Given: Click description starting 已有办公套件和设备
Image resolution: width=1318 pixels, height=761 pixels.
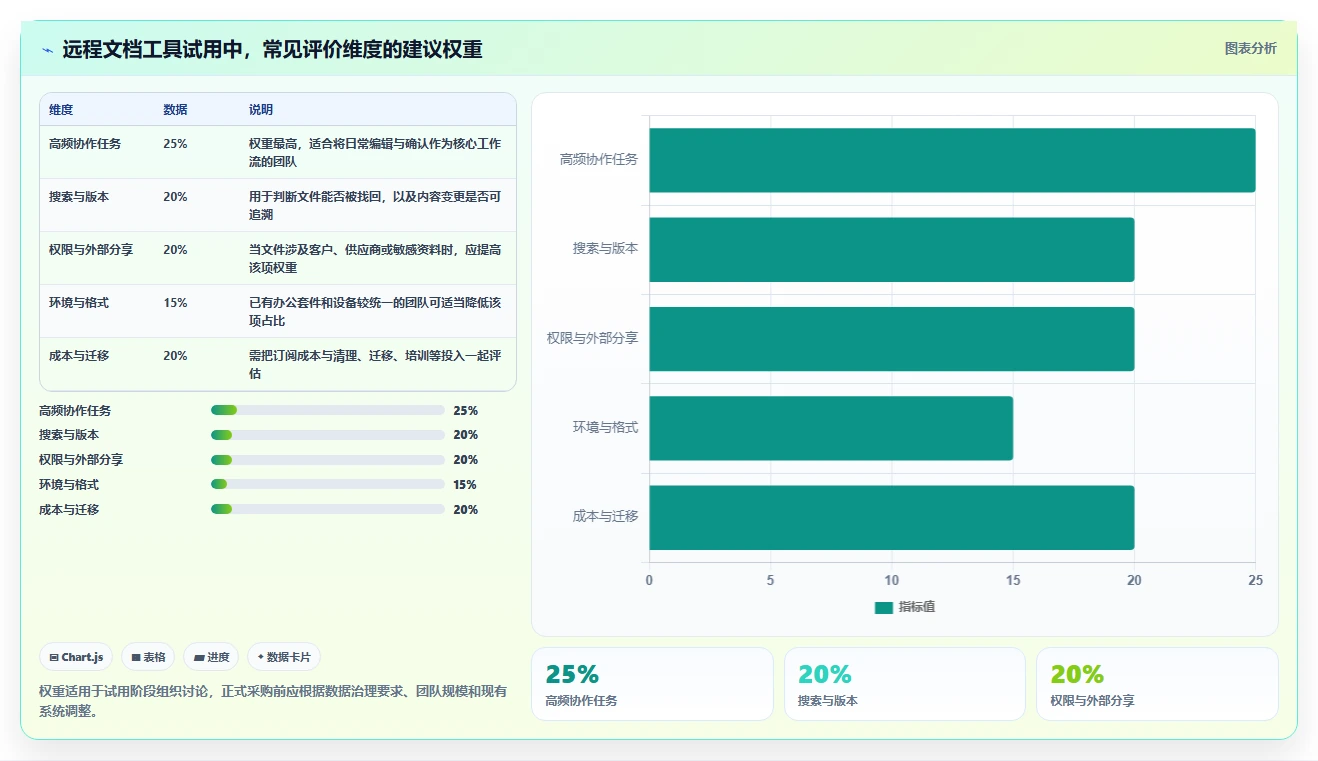Looking at the screenshot, I should tap(375, 312).
